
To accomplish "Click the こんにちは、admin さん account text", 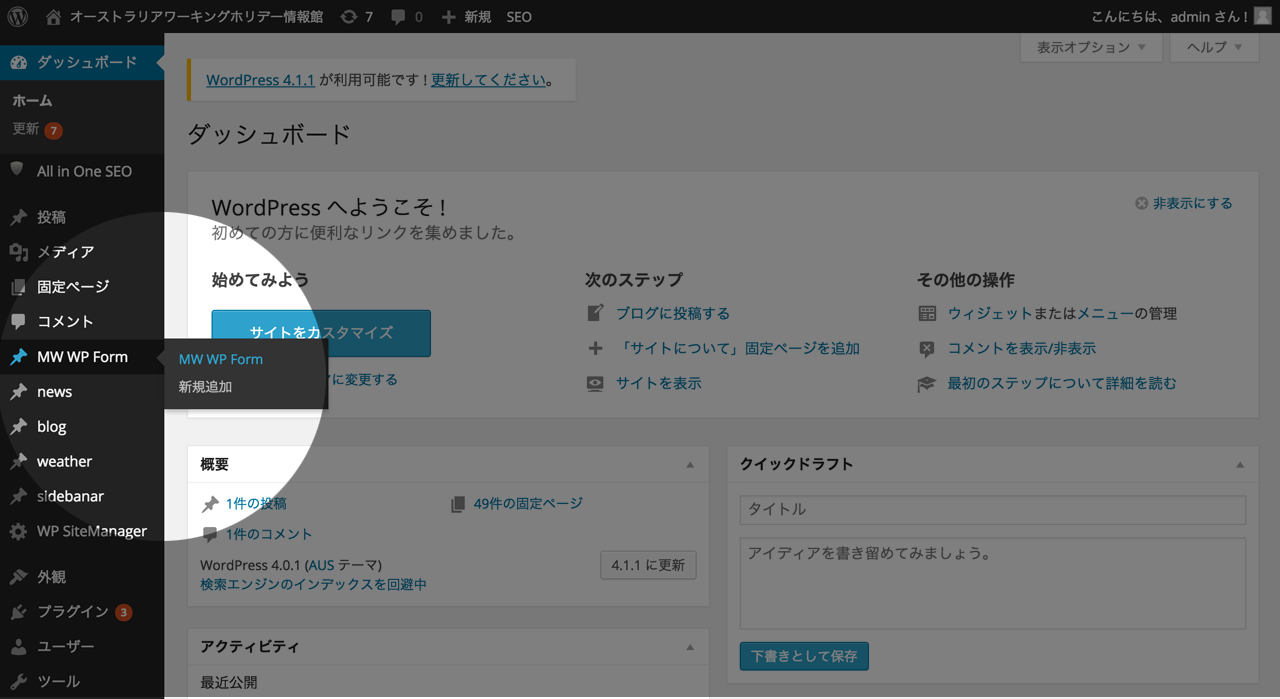I will (1170, 17).
